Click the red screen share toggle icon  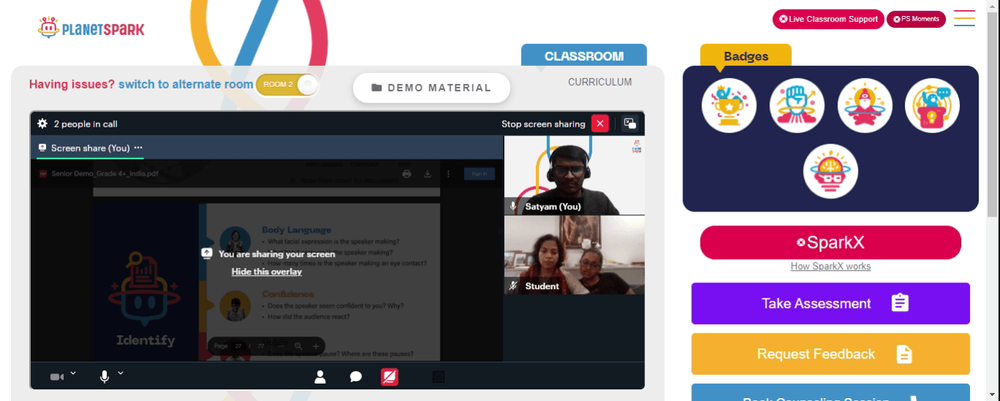[x=390, y=377]
